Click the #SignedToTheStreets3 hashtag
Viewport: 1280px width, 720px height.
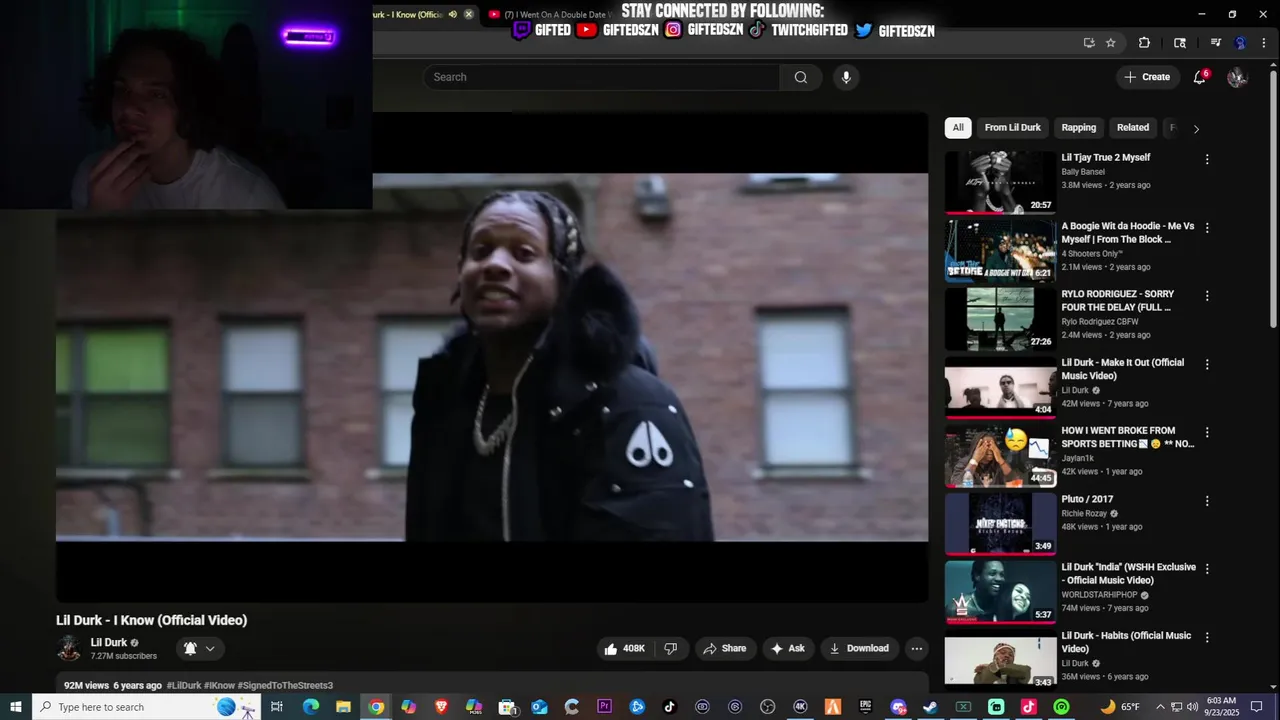(285, 685)
